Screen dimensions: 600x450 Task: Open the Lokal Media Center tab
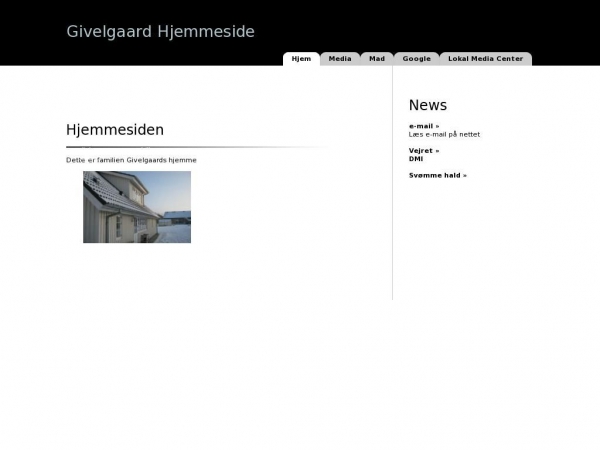485,59
